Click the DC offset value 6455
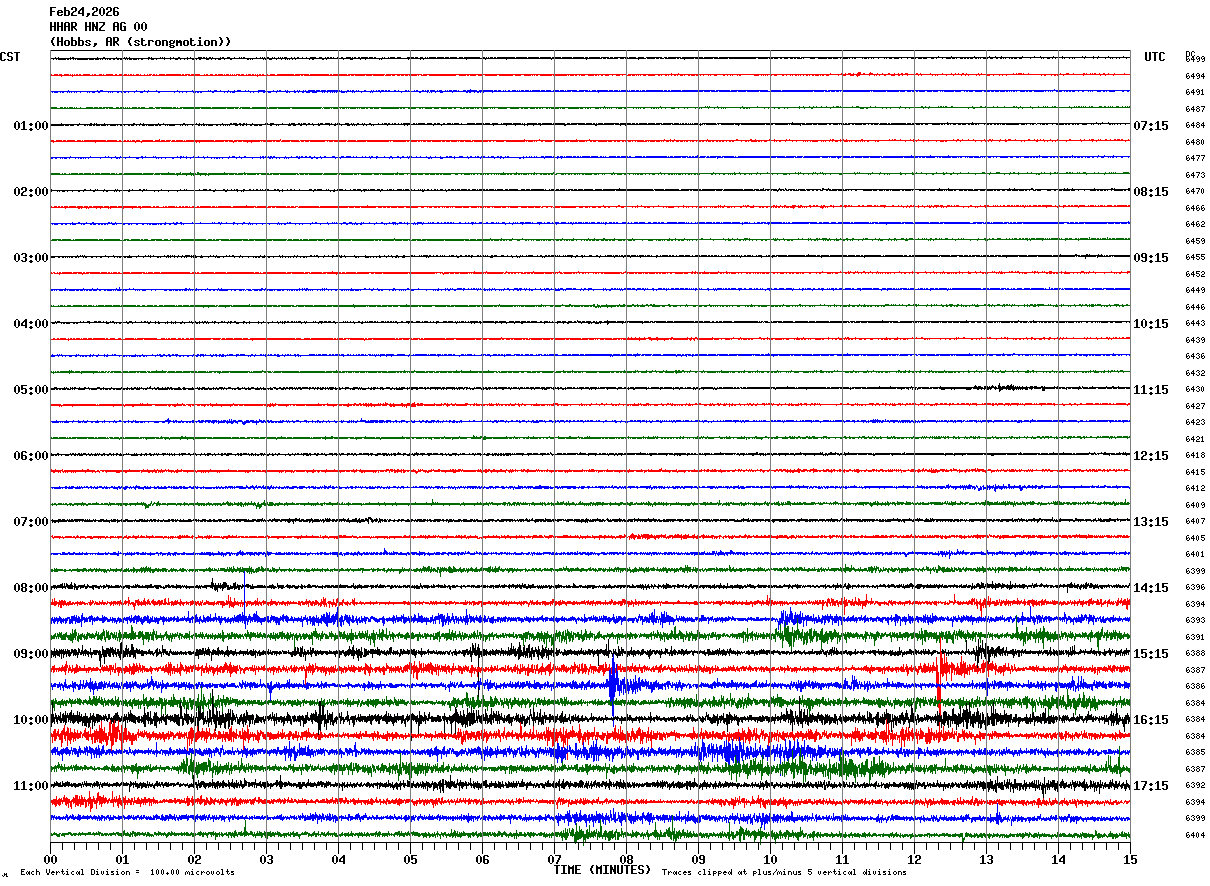Viewport: 1210px width, 886px height. [1195, 257]
